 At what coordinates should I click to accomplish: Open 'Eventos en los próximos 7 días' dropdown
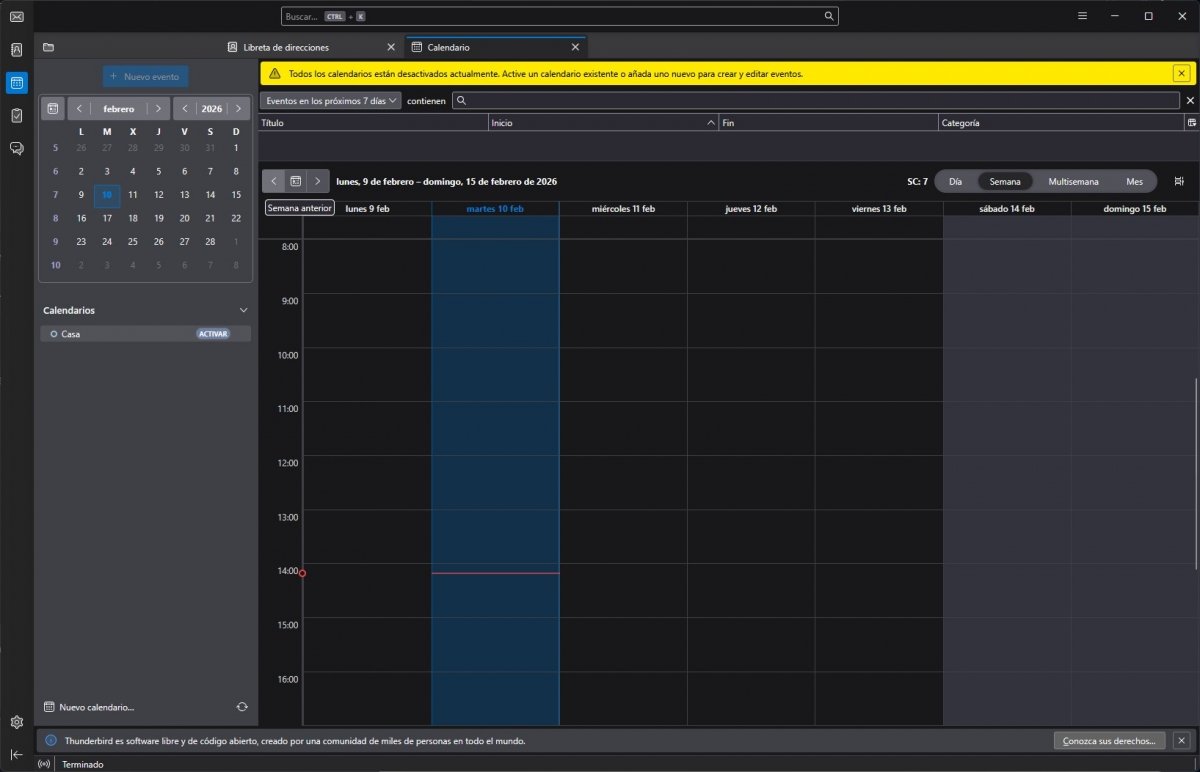pos(330,100)
